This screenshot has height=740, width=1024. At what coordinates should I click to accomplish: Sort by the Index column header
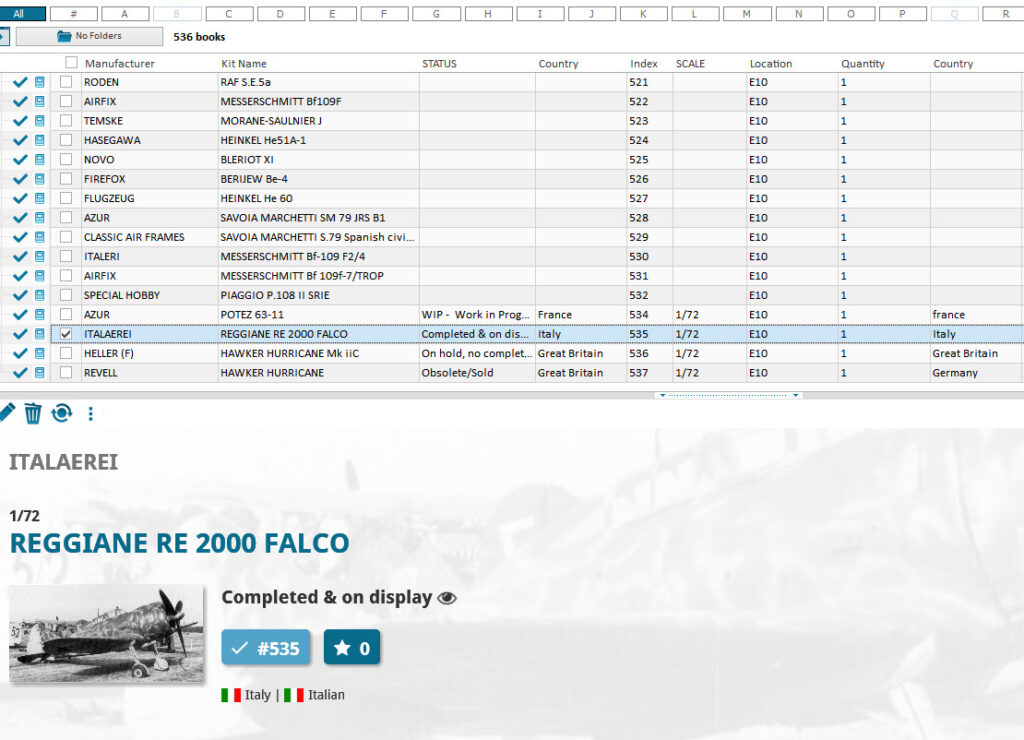[644, 63]
